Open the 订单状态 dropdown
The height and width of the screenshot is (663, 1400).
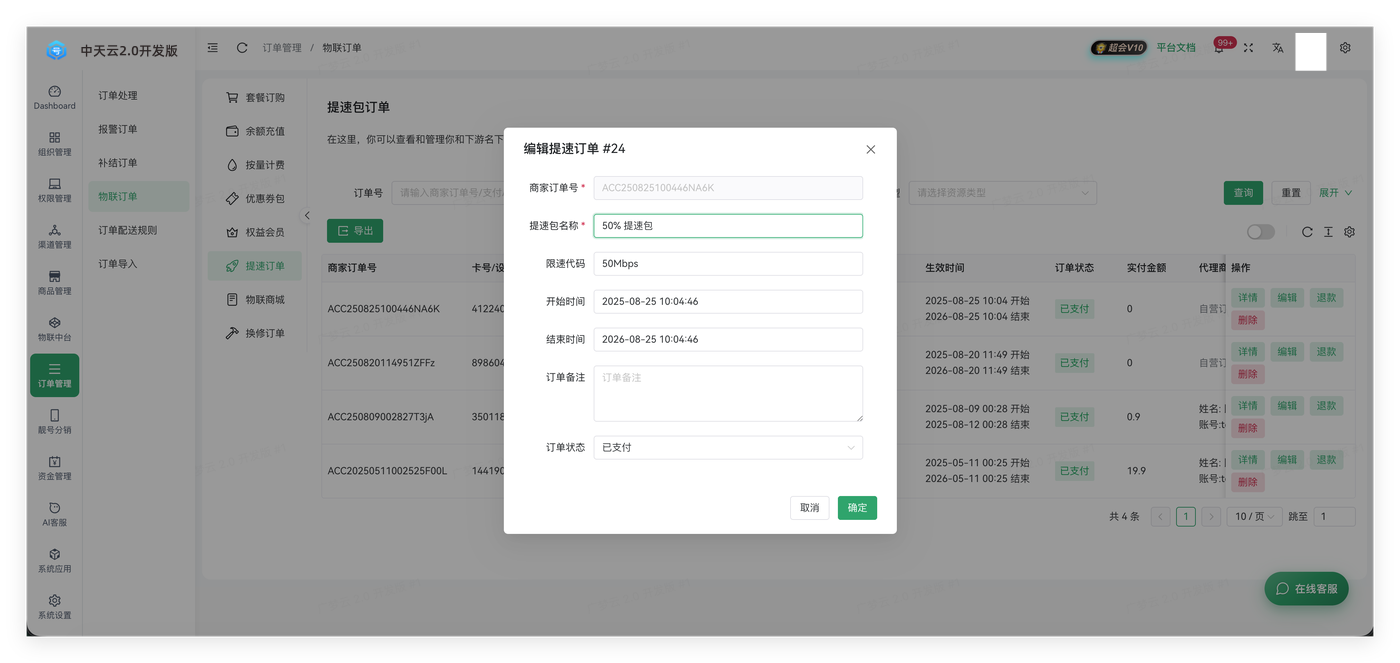(728, 448)
